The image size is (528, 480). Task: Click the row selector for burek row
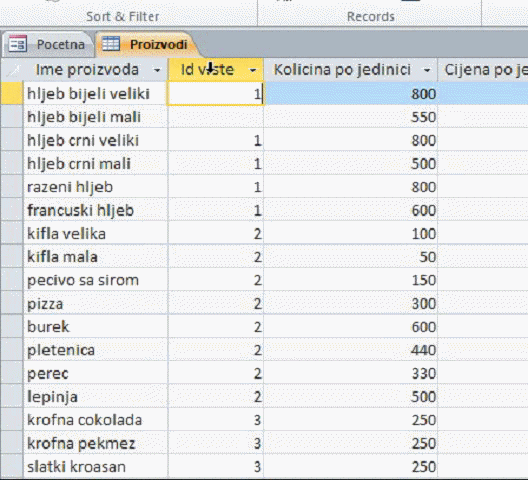tap(12, 327)
